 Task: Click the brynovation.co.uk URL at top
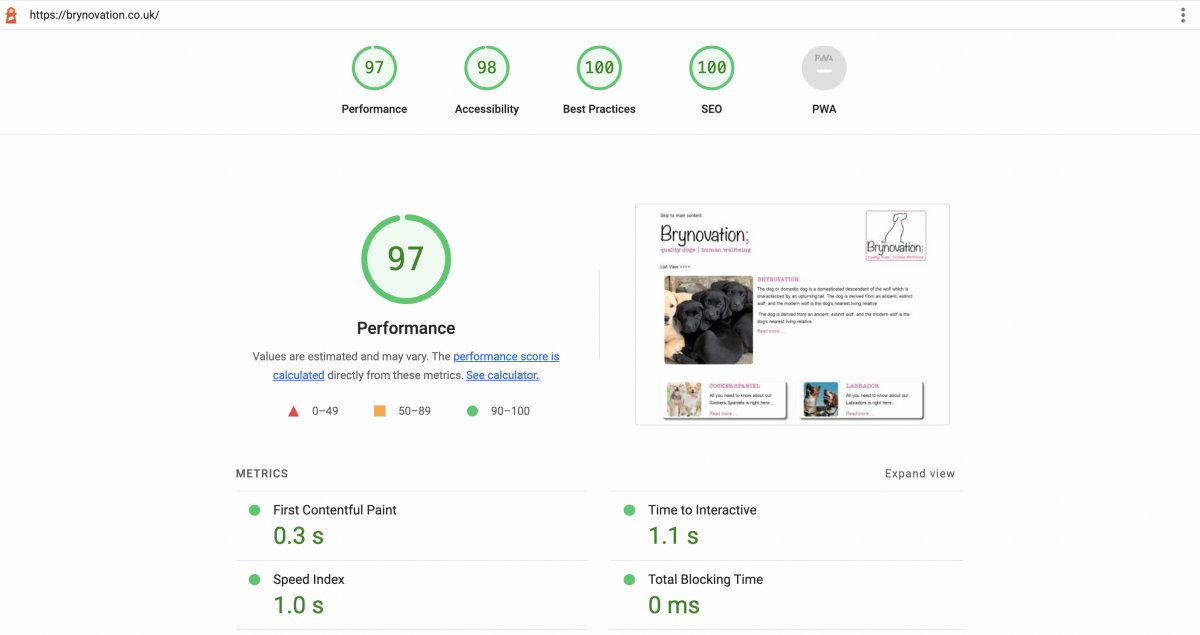click(94, 16)
